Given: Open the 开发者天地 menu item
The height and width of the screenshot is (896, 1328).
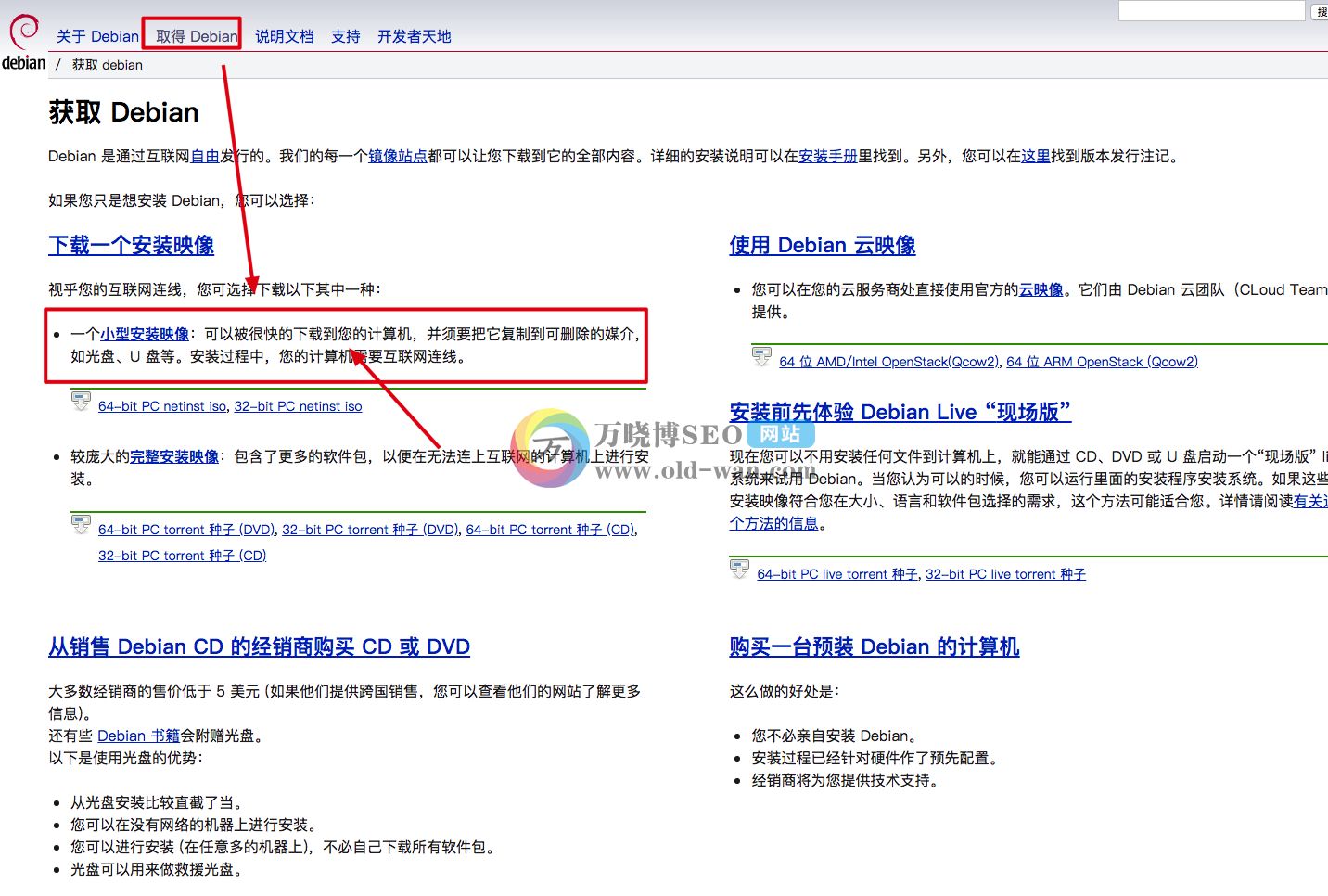Looking at the screenshot, I should (x=415, y=36).
